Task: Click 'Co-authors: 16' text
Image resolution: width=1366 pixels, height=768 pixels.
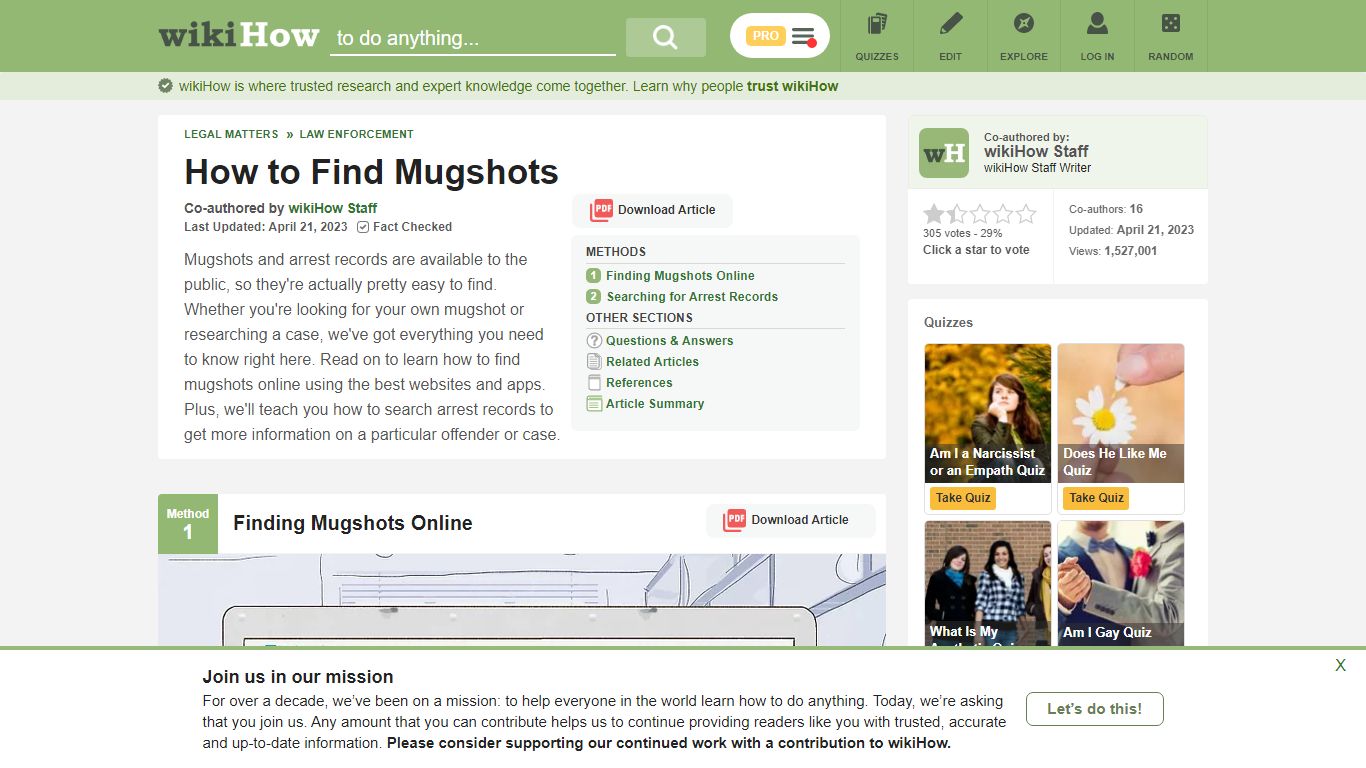Action: [x=1106, y=209]
